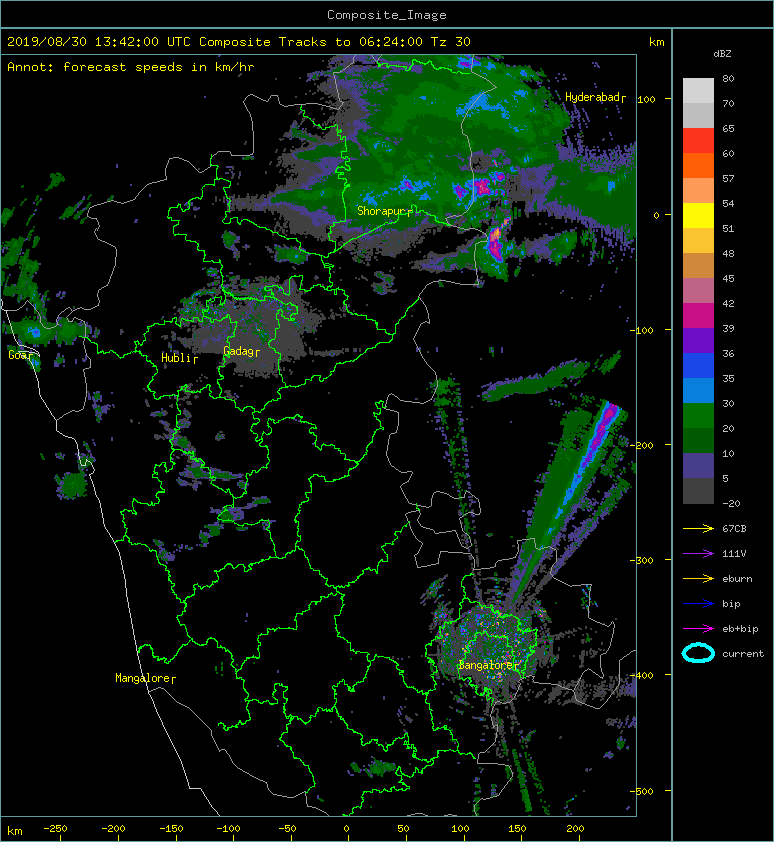Click the purple 111V arrow icon
This screenshot has height=842, width=774.
point(698,553)
